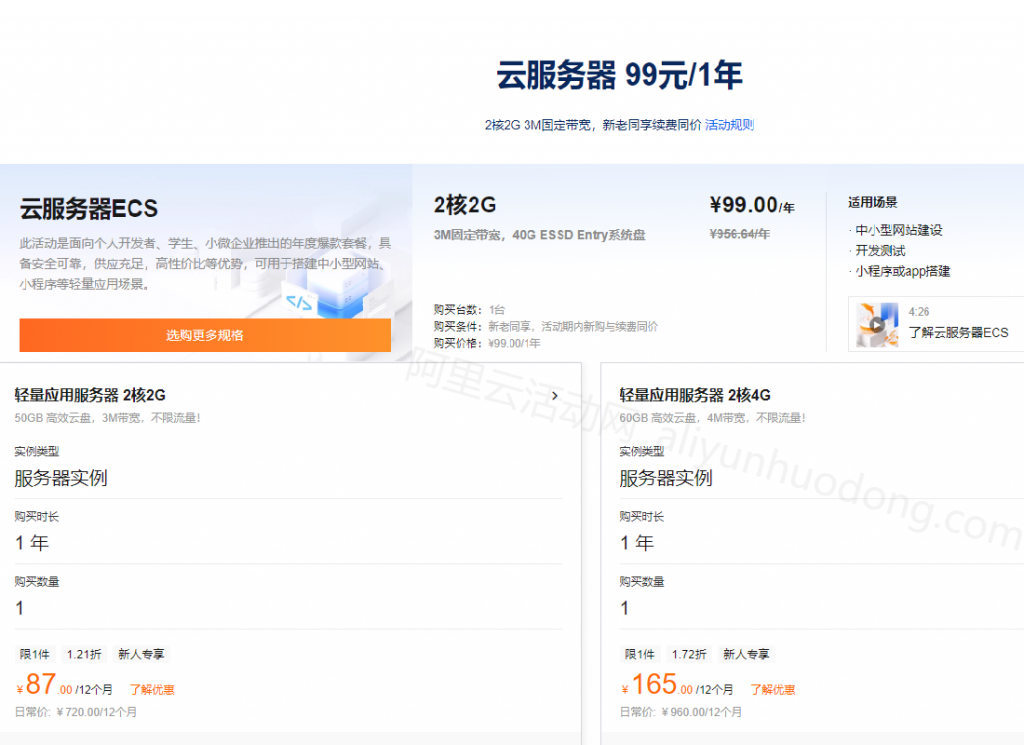Screen dimensions: 1024x745
Task: Click the 购买台数: 1台 line
Action: 469,309
